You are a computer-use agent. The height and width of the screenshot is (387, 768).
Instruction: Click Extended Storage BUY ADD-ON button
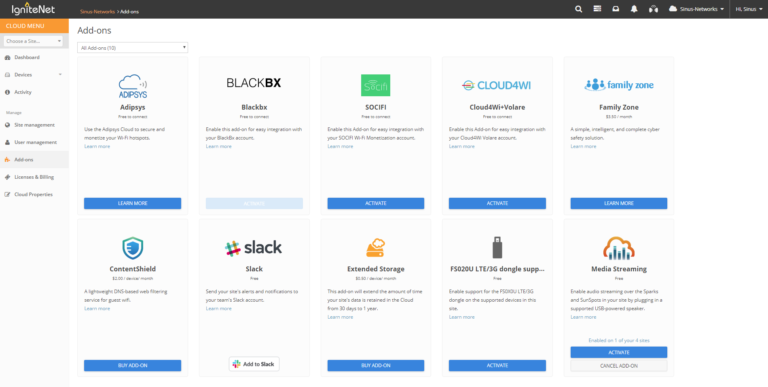(376, 365)
